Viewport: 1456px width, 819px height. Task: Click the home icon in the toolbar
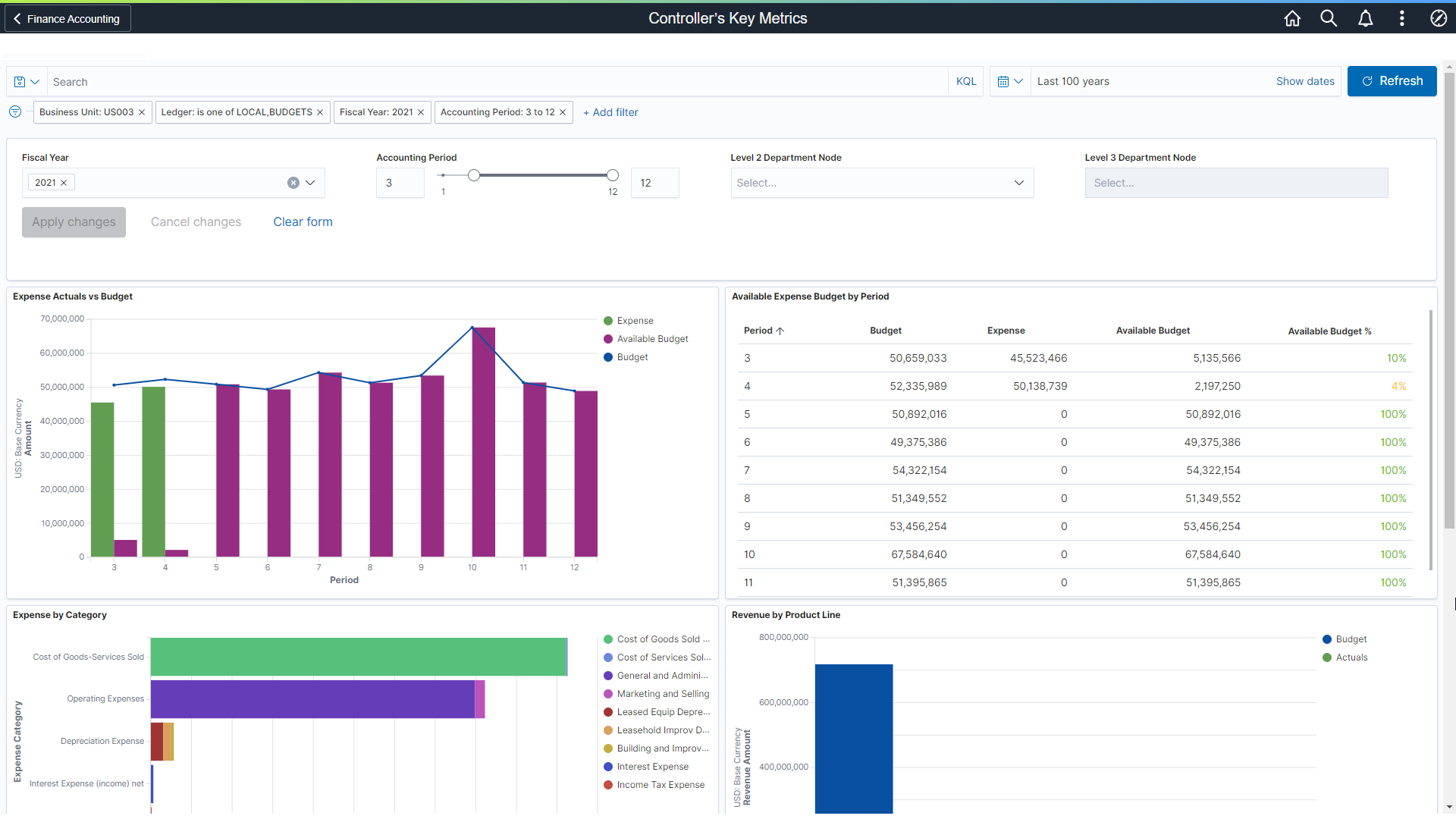(x=1294, y=18)
